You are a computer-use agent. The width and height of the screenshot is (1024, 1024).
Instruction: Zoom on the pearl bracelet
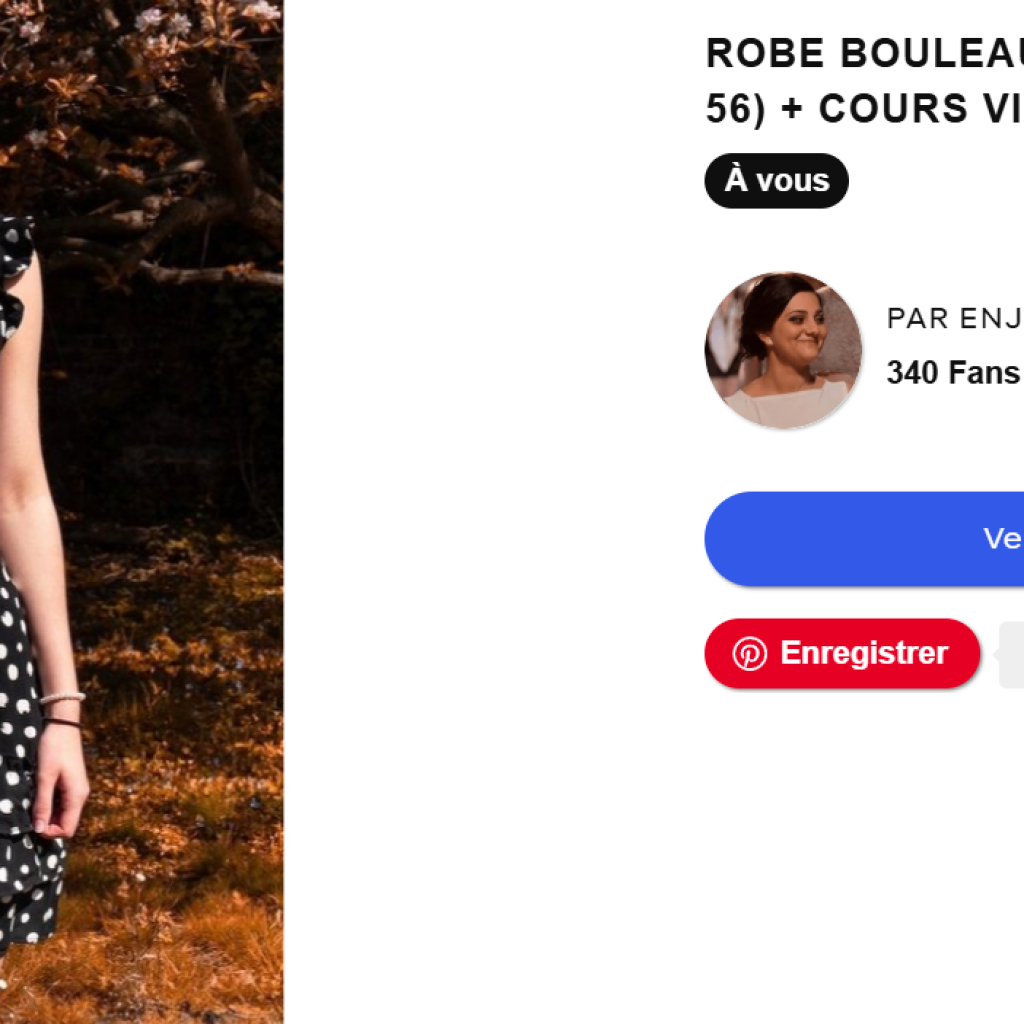coord(62,698)
